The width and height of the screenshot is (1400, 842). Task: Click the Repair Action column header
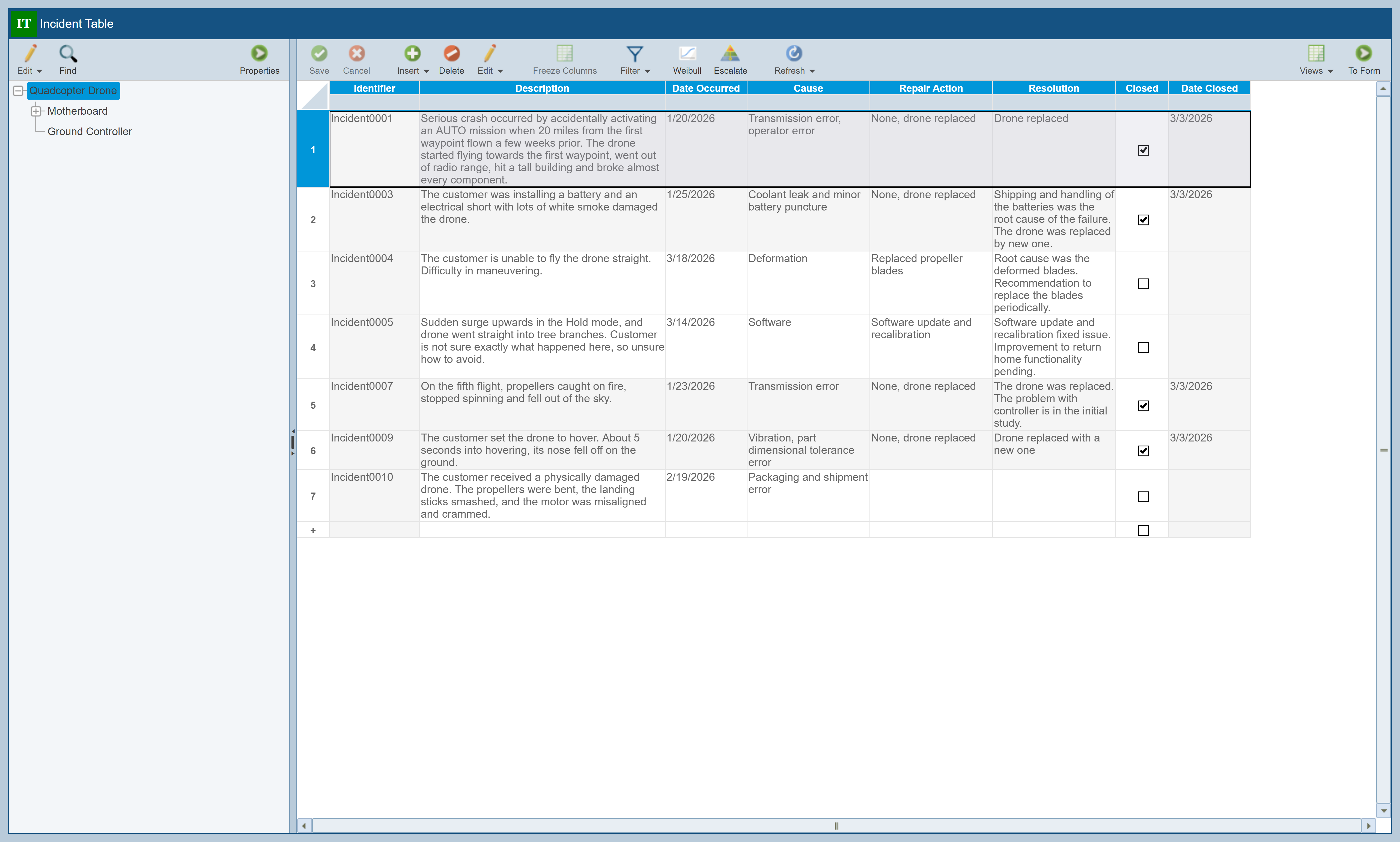point(931,88)
